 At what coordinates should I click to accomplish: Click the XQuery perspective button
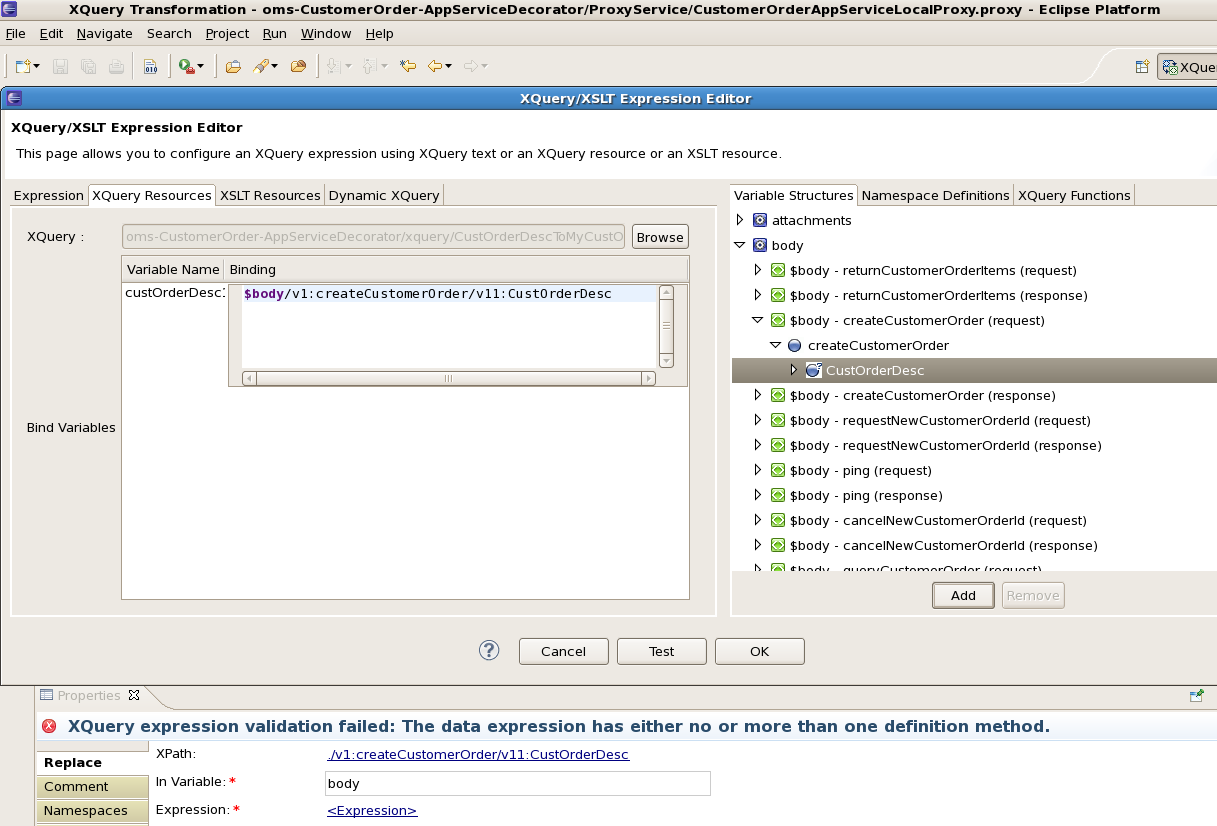1187,67
